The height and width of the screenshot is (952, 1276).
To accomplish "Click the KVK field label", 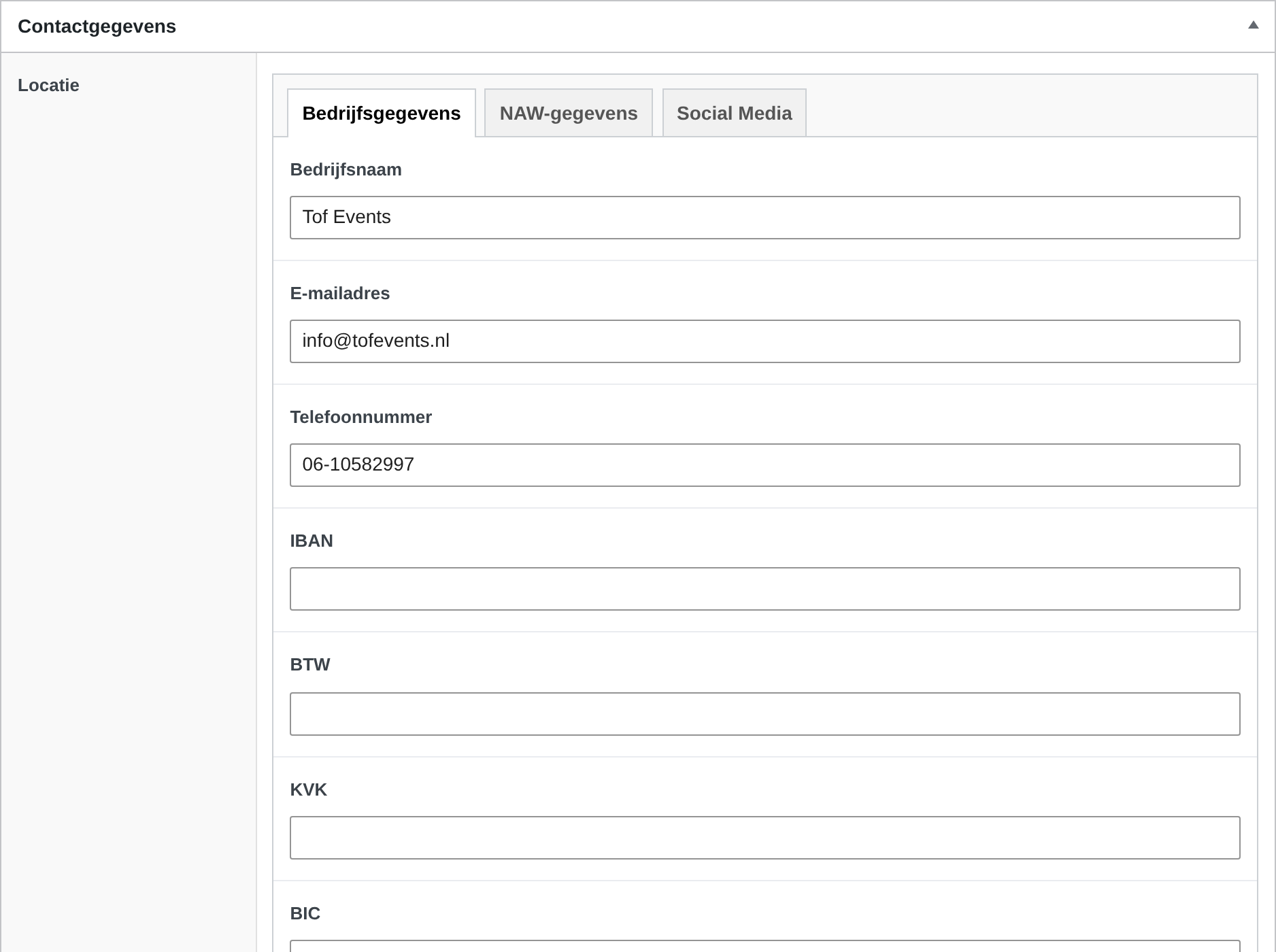I will tap(308, 789).
